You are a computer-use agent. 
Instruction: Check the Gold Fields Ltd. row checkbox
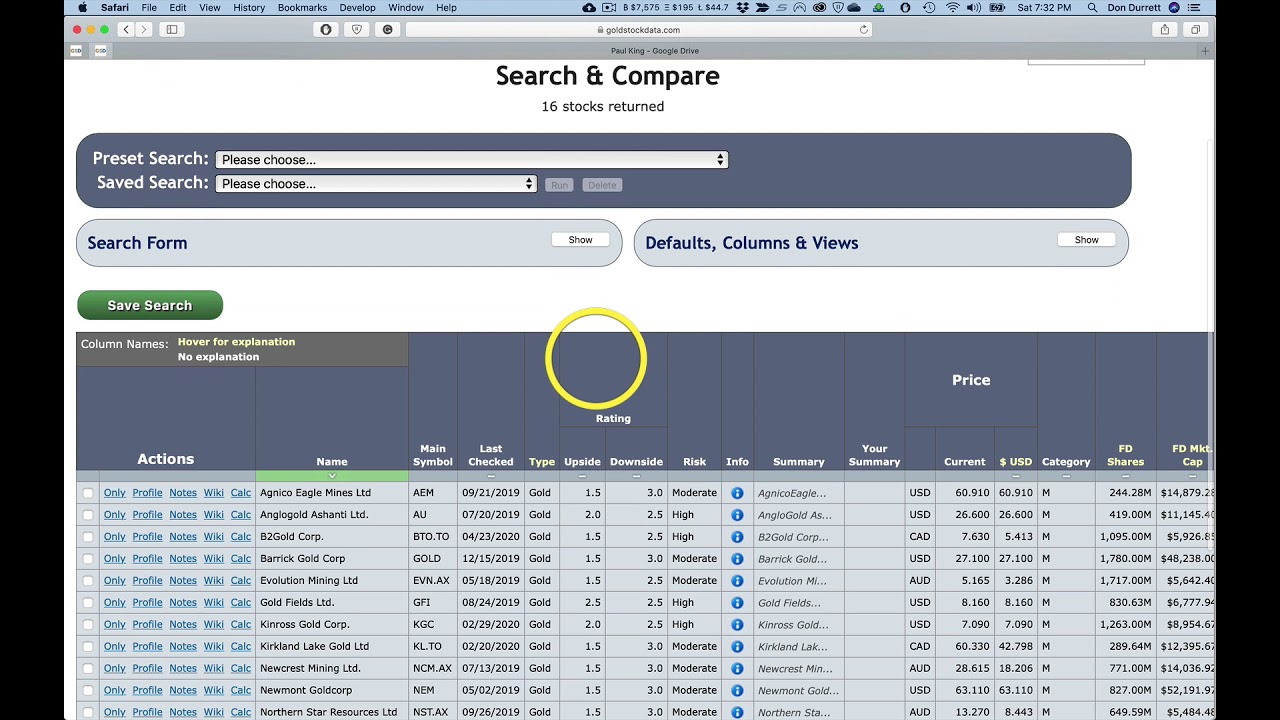click(88, 603)
